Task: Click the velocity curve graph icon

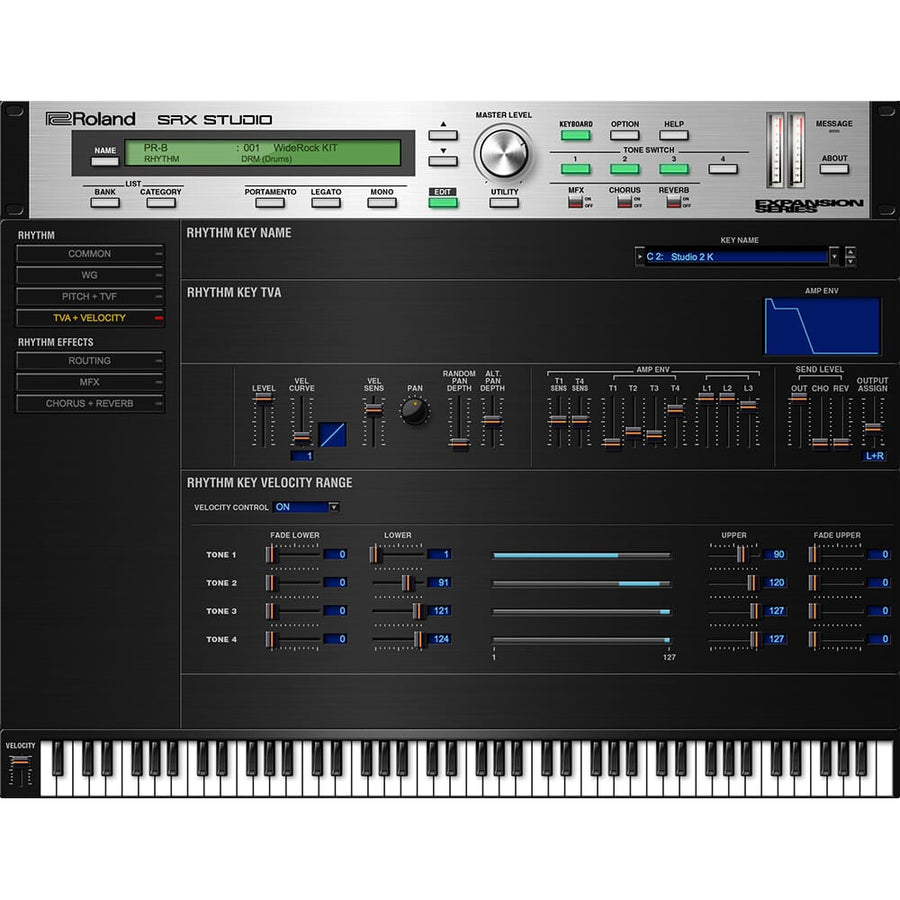Action: (332, 435)
